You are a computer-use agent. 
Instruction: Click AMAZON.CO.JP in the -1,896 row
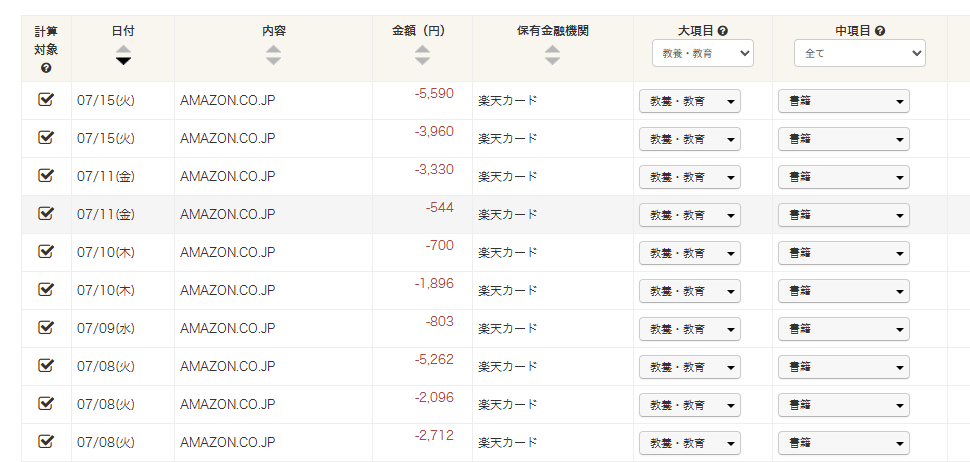tap(228, 290)
